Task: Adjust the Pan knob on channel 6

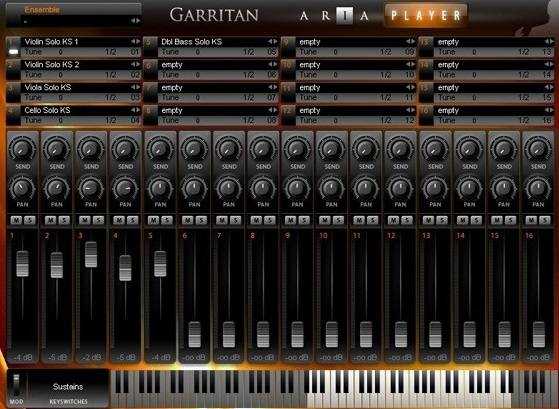Action: pyautogui.click(x=194, y=188)
